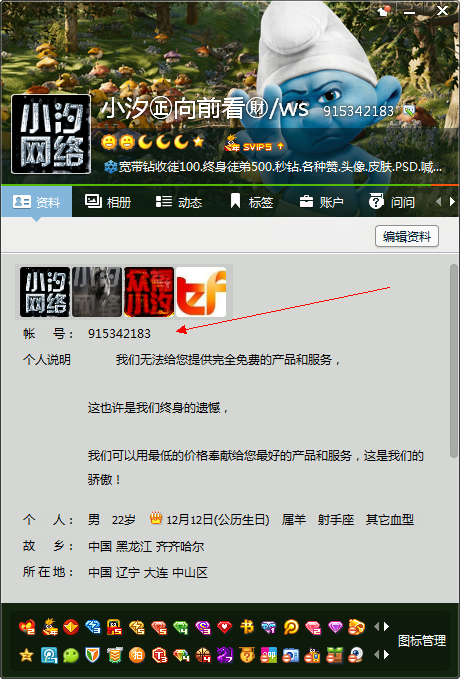Image resolution: width=460 pixels, height=679 pixels.
Task: Click the yearly SVIP penguin icon in bottom bar
Action: [x=50, y=627]
